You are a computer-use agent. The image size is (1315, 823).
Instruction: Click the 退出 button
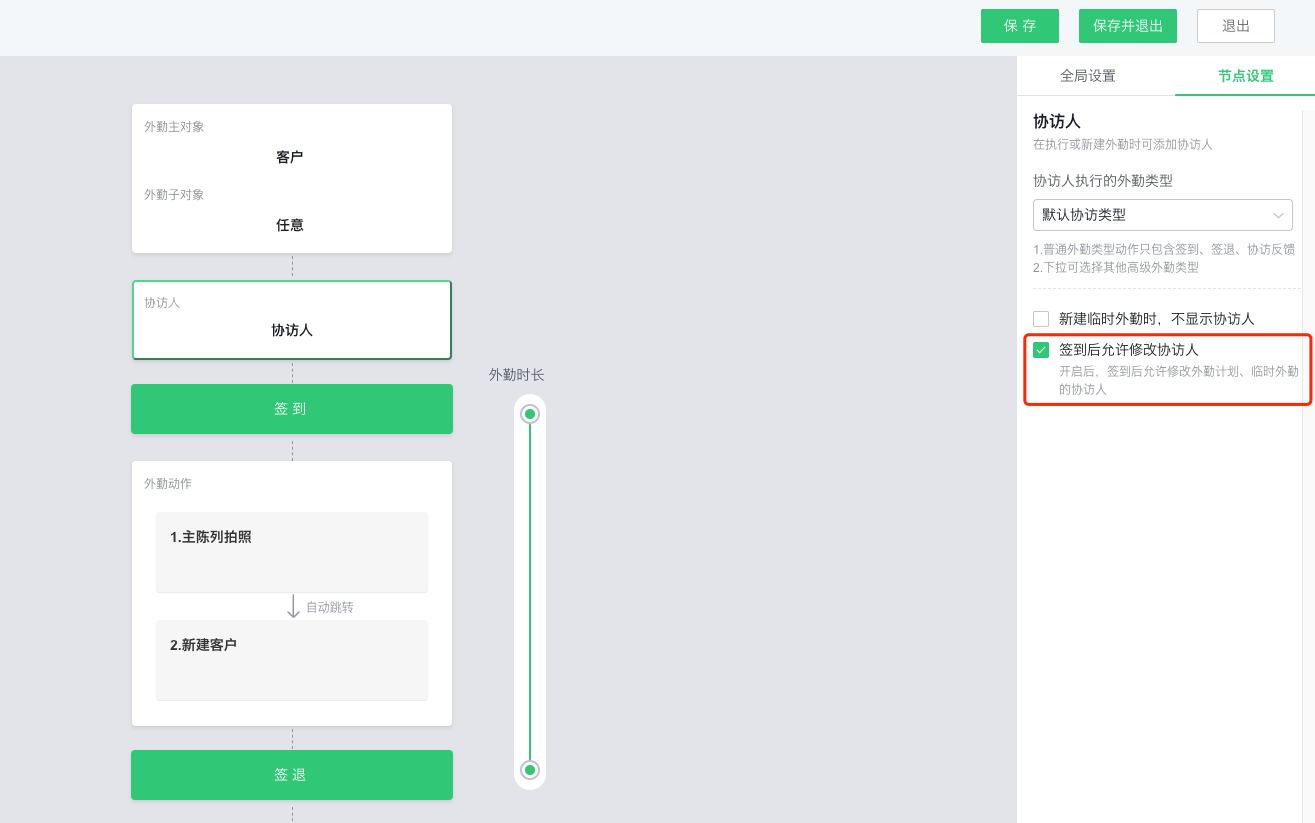[1235, 26]
